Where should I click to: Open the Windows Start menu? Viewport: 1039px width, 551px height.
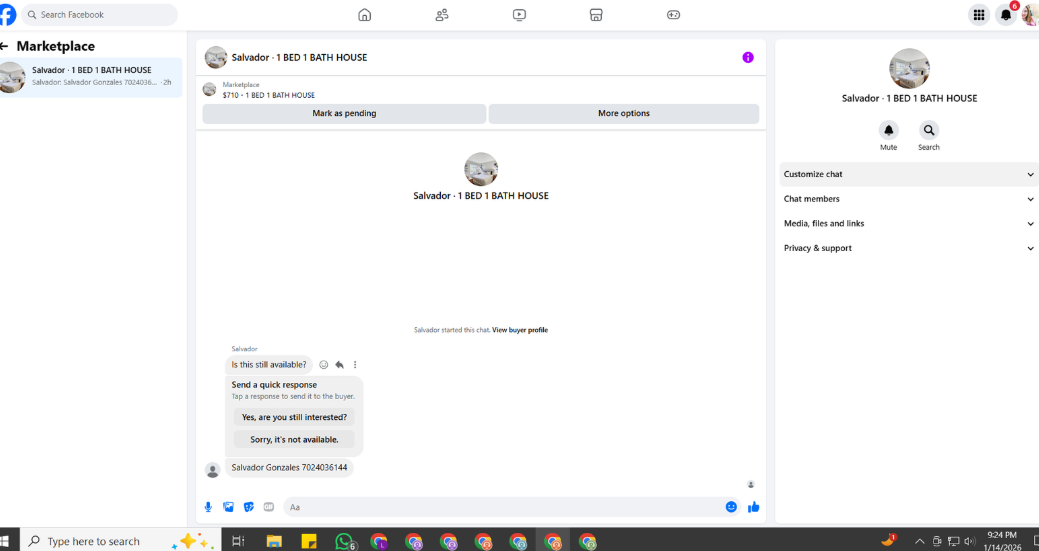(x=5, y=541)
